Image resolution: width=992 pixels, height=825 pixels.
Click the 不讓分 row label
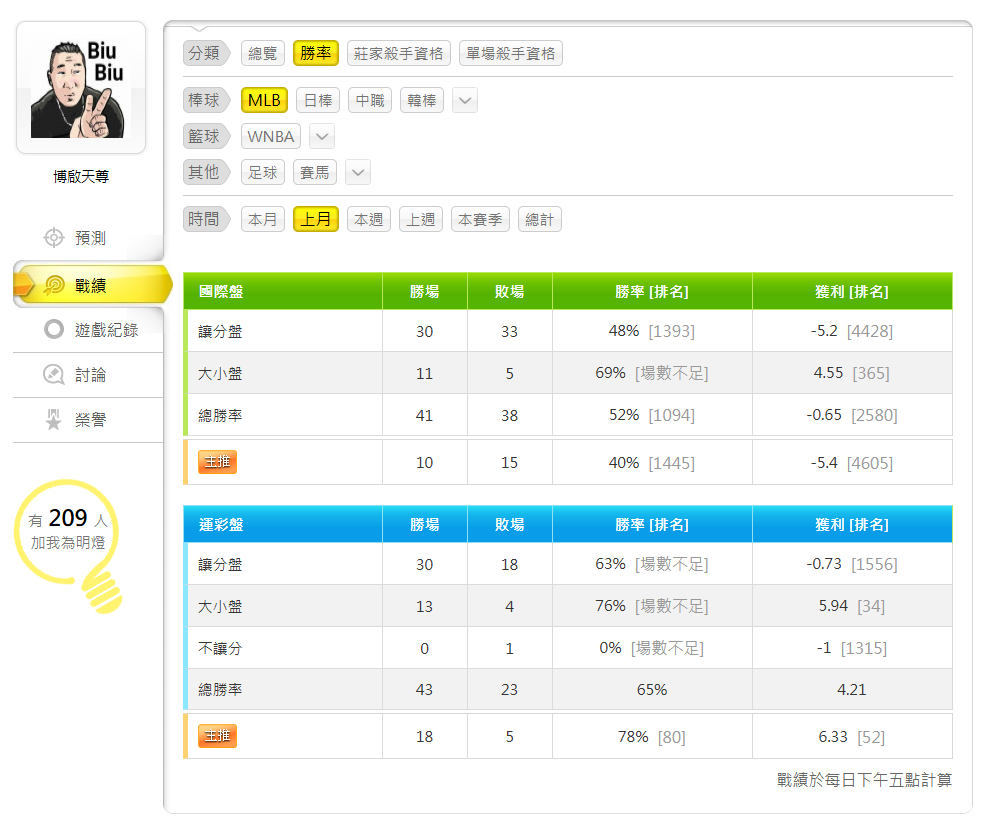tap(220, 648)
